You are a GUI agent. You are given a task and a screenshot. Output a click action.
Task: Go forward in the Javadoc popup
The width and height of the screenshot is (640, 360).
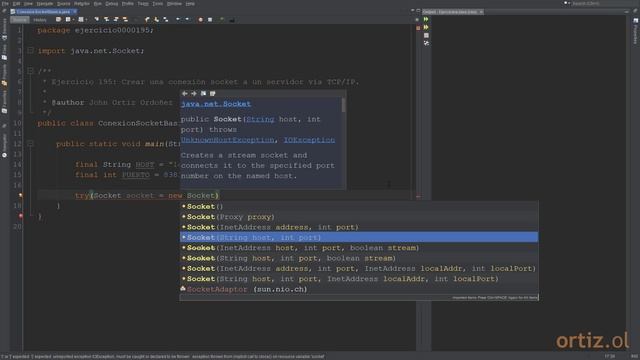click(x=194, y=93)
